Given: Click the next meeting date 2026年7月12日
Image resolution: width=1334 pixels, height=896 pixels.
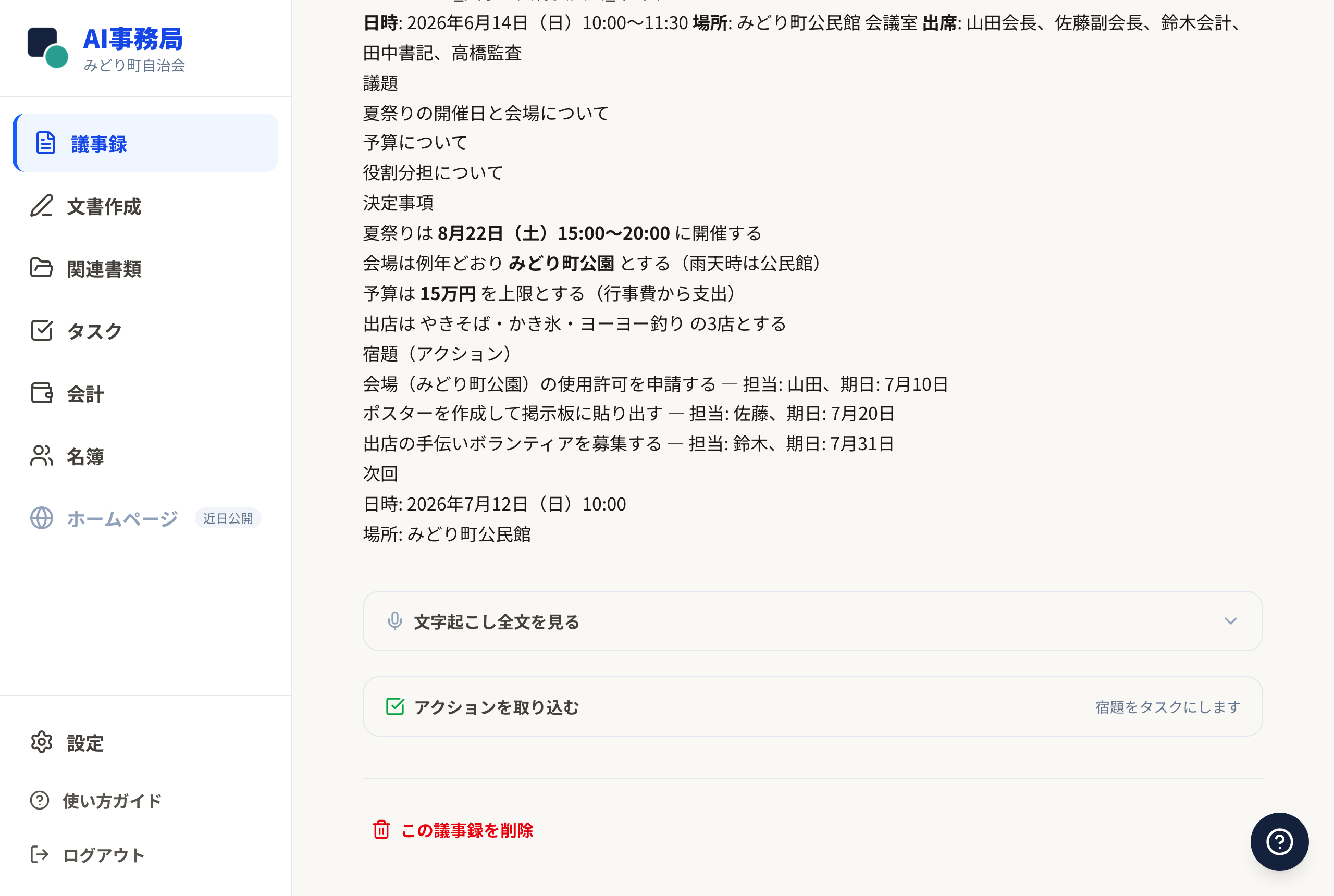Looking at the screenshot, I should [x=495, y=504].
